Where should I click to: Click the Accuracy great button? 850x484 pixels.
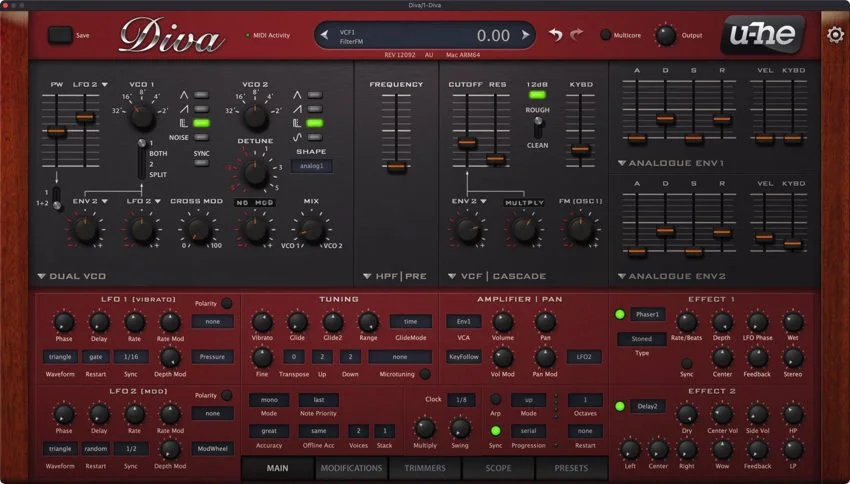[269, 431]
